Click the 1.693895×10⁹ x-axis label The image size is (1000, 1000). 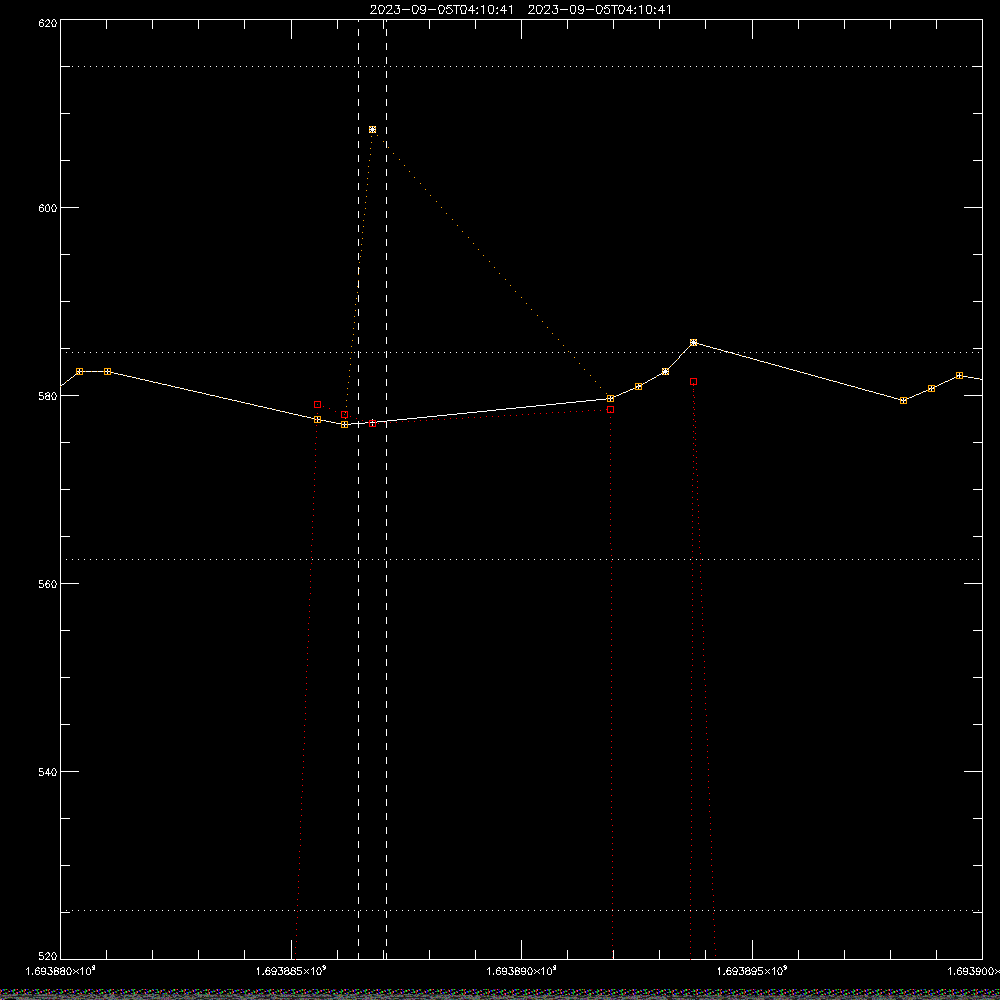pos(753,971)
